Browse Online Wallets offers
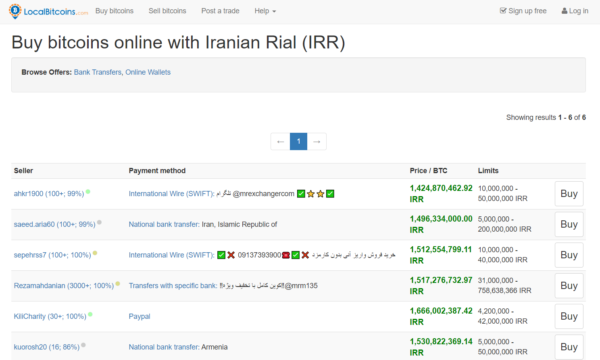This screenshot has height=360, width=600. pos(148,72)
